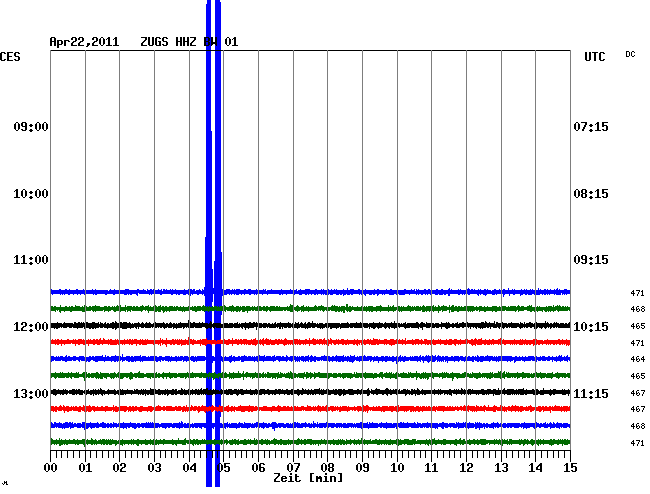
Task: Select the 09:00 local time label
Action: (x=31, y=126)
